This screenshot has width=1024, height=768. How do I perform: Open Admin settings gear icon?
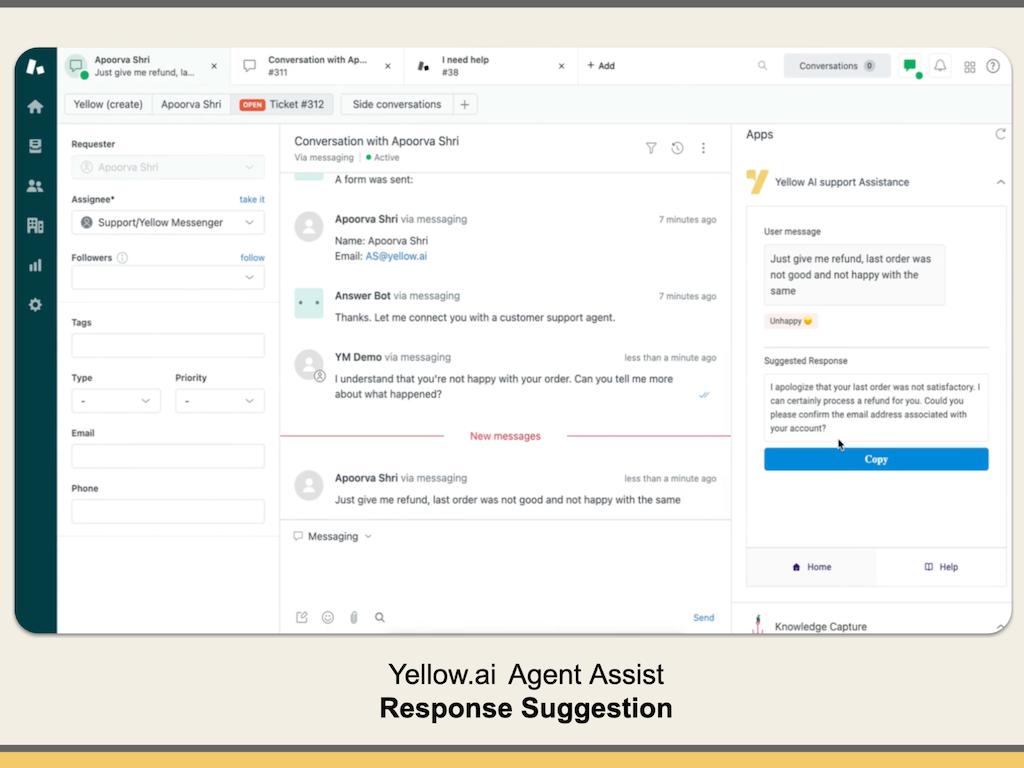[35, 304]
